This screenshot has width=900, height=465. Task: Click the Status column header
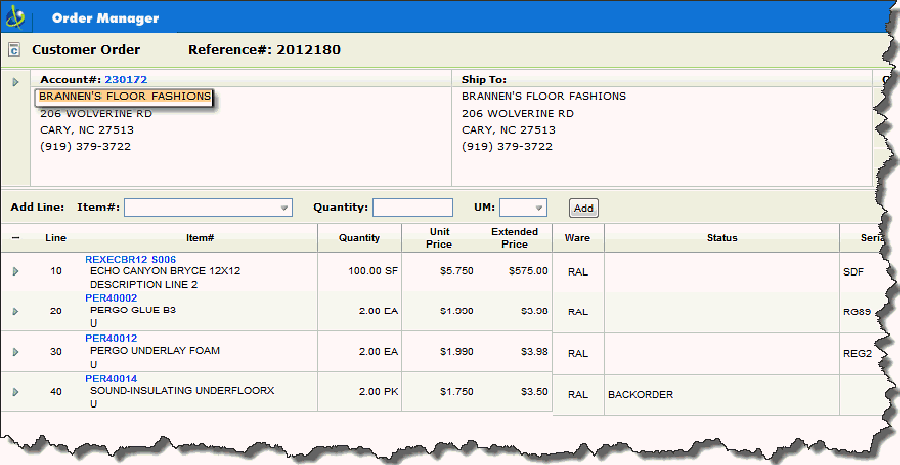721,238
